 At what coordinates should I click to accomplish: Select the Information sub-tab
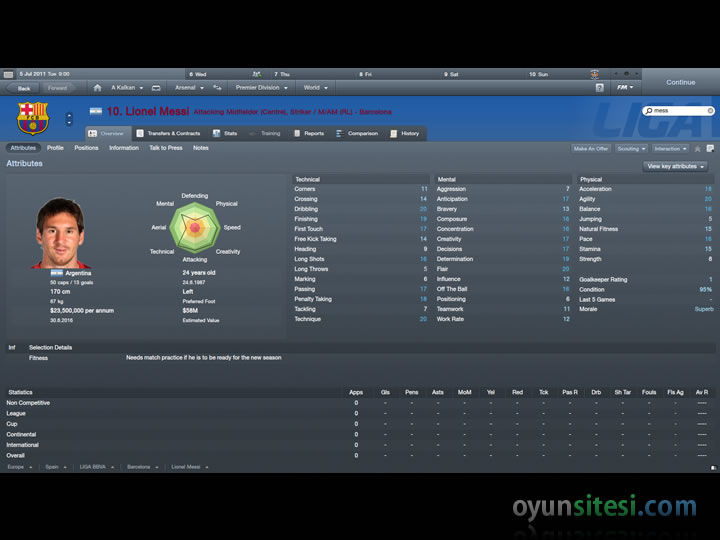tap(124, 148)
